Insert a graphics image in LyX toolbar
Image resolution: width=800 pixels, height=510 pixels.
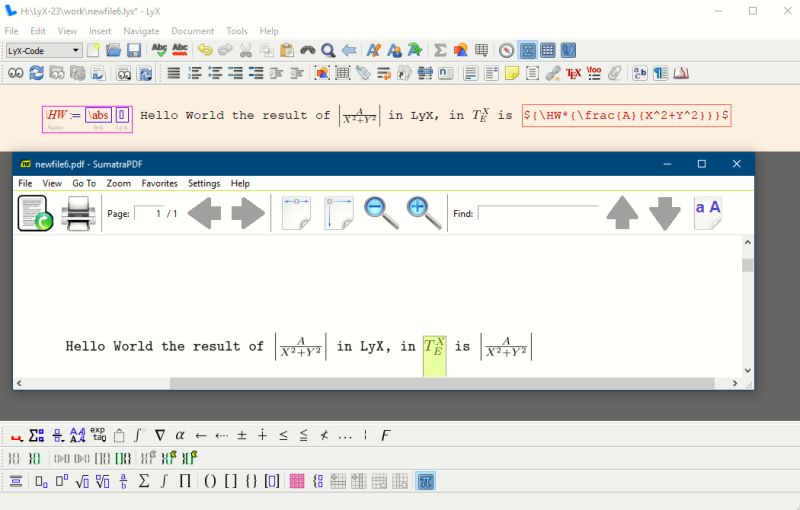(461, 50)
